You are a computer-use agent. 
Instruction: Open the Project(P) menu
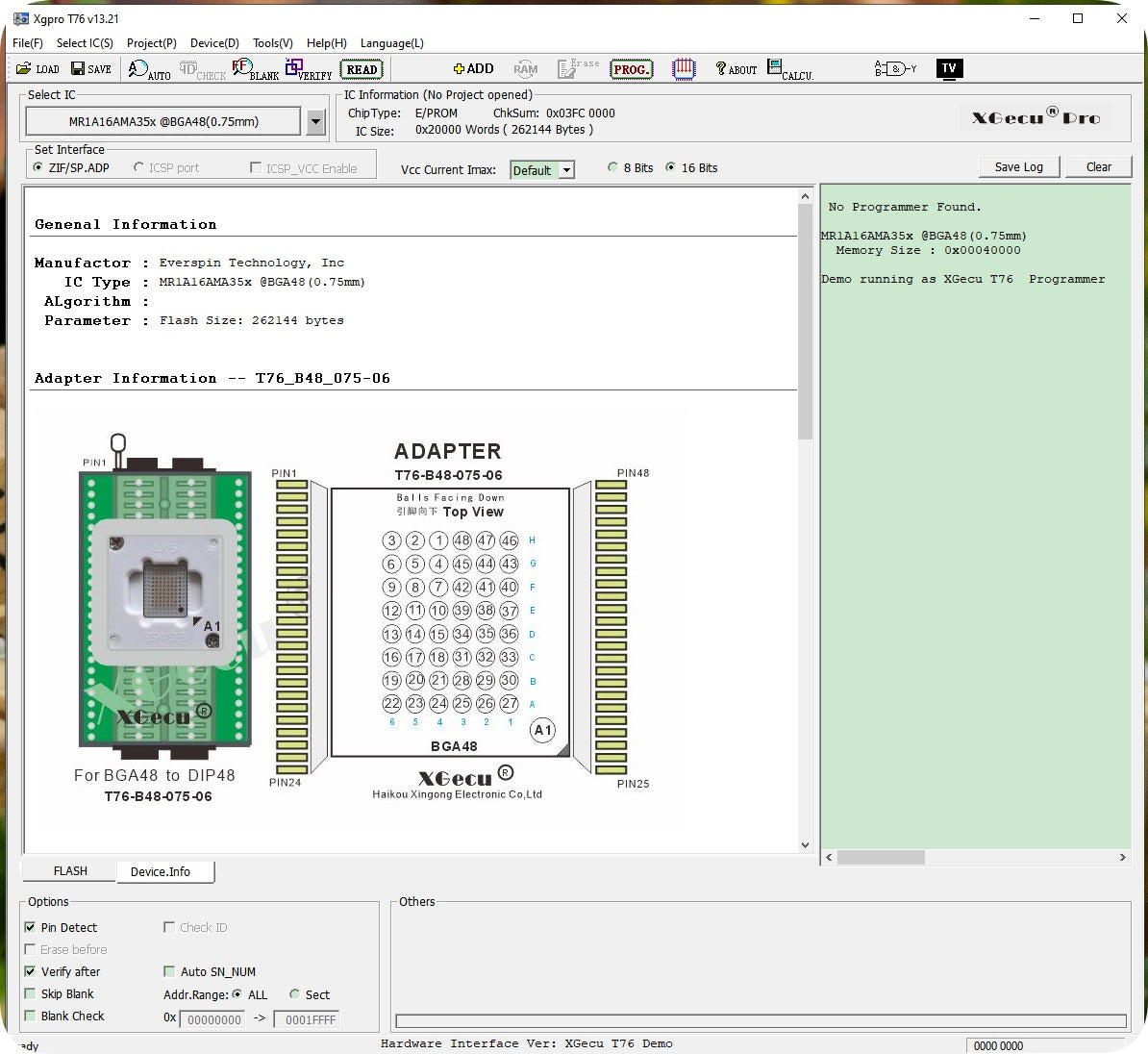[152, 43]
